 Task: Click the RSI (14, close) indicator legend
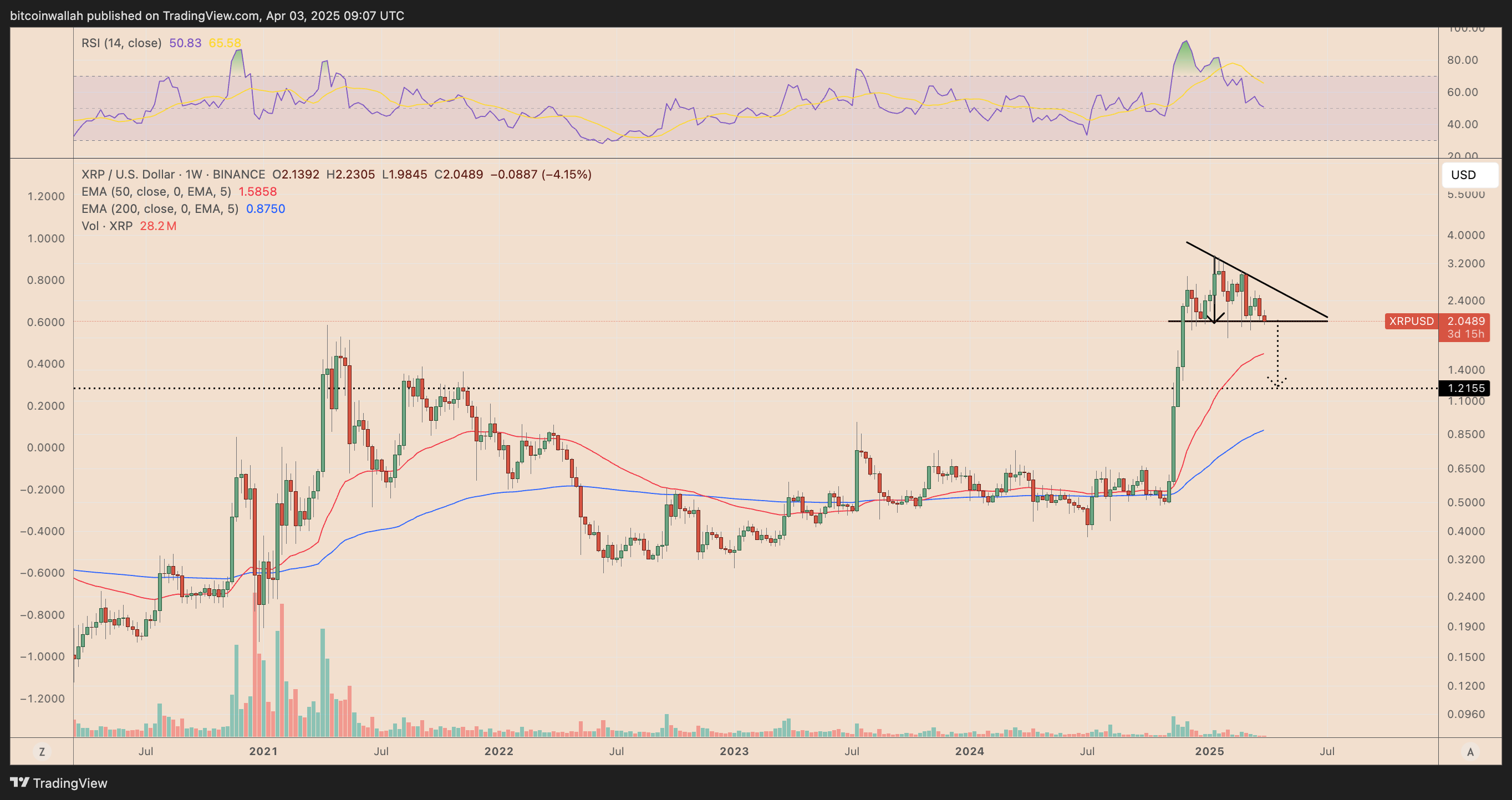click(x=121, y=43)
